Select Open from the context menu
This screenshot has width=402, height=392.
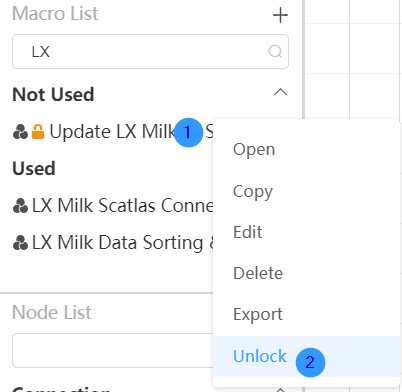pyautogui.click(x=254, y=150)
